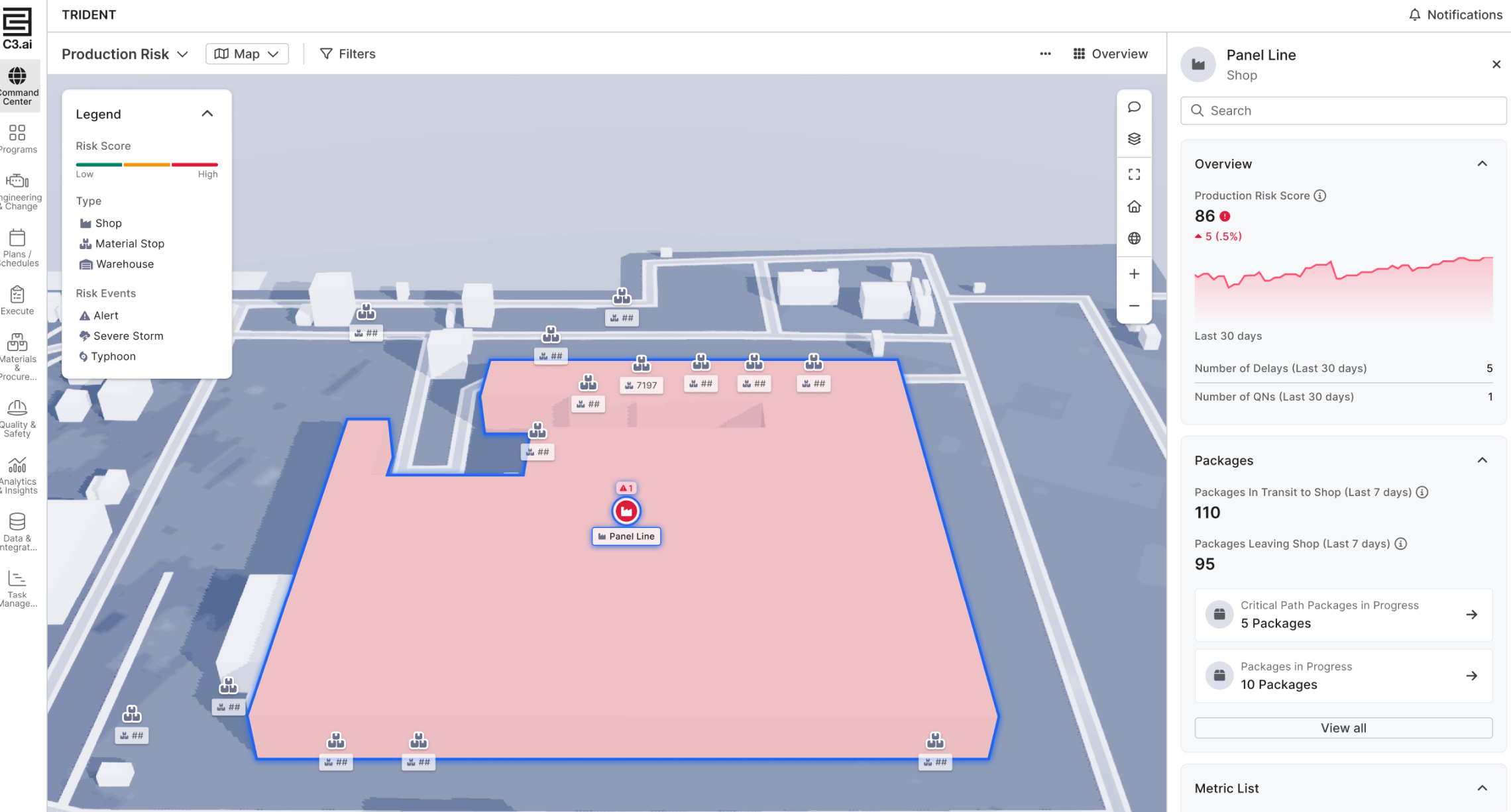The width and height of the screenshot is (1511, 812).
Task: Click the map comment bubble icon
Action: (1134, 107)
